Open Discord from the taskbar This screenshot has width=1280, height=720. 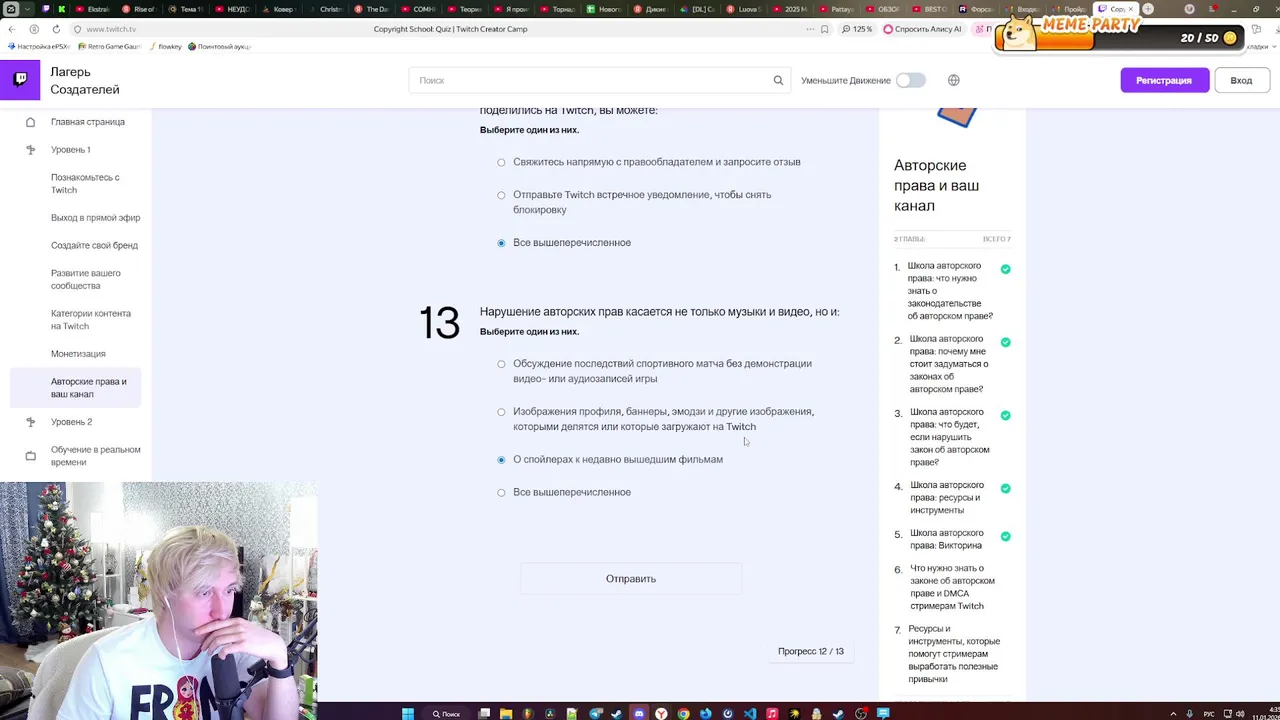(639, 713)
